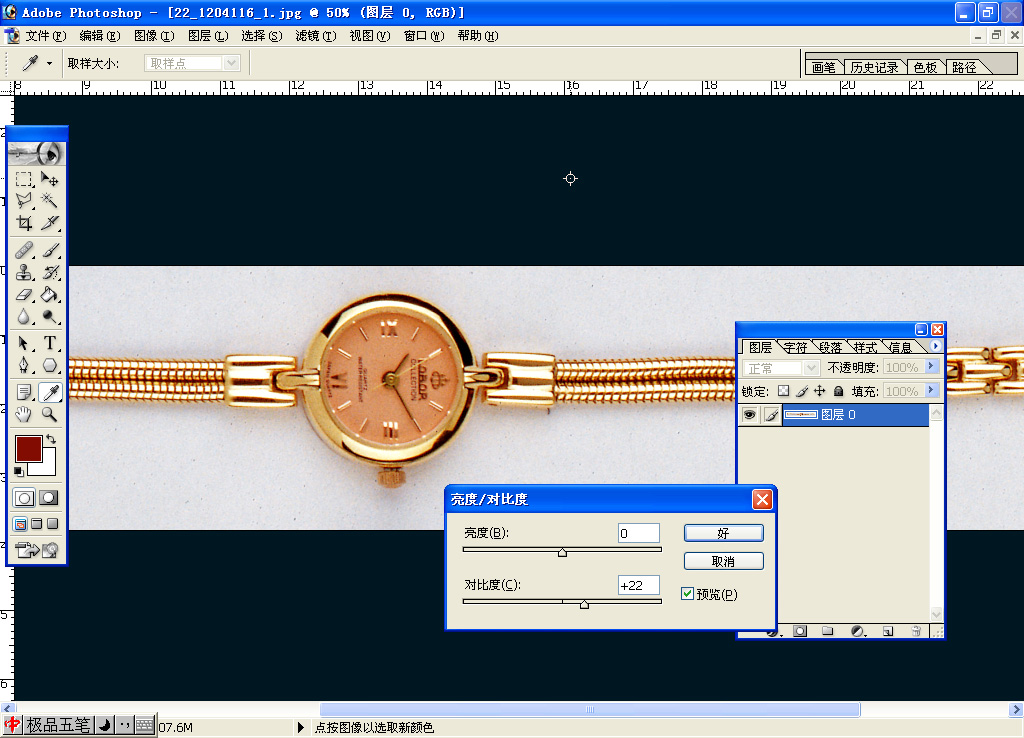Open blend mode 正常 dropdown
1024x738 pixels.
click(811, 368)
